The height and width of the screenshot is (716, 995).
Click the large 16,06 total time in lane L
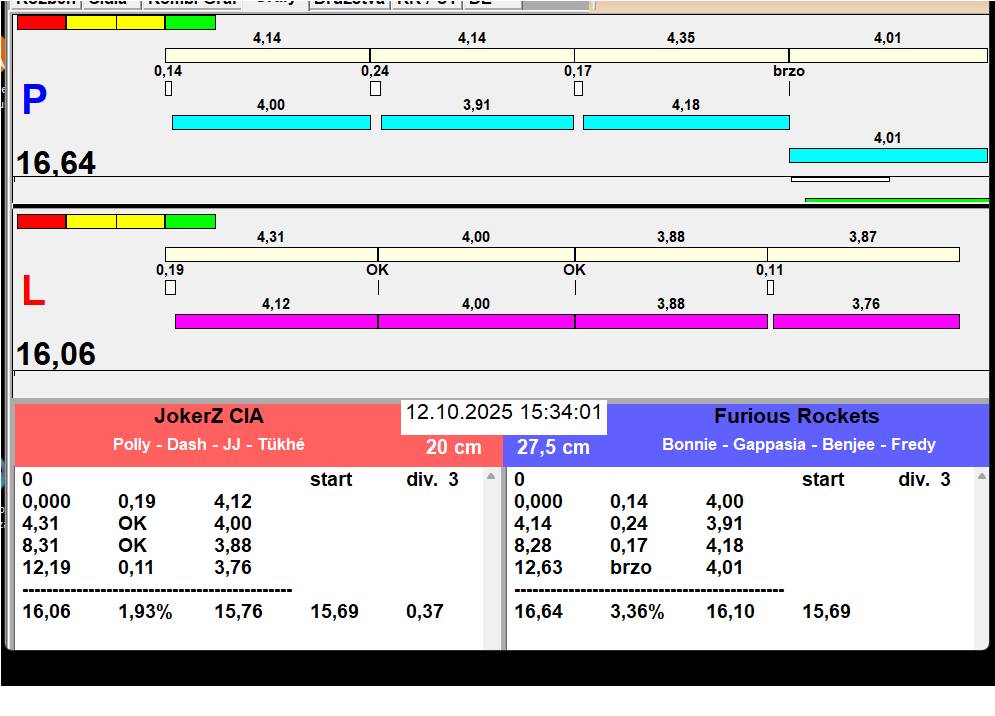(56, 354)
